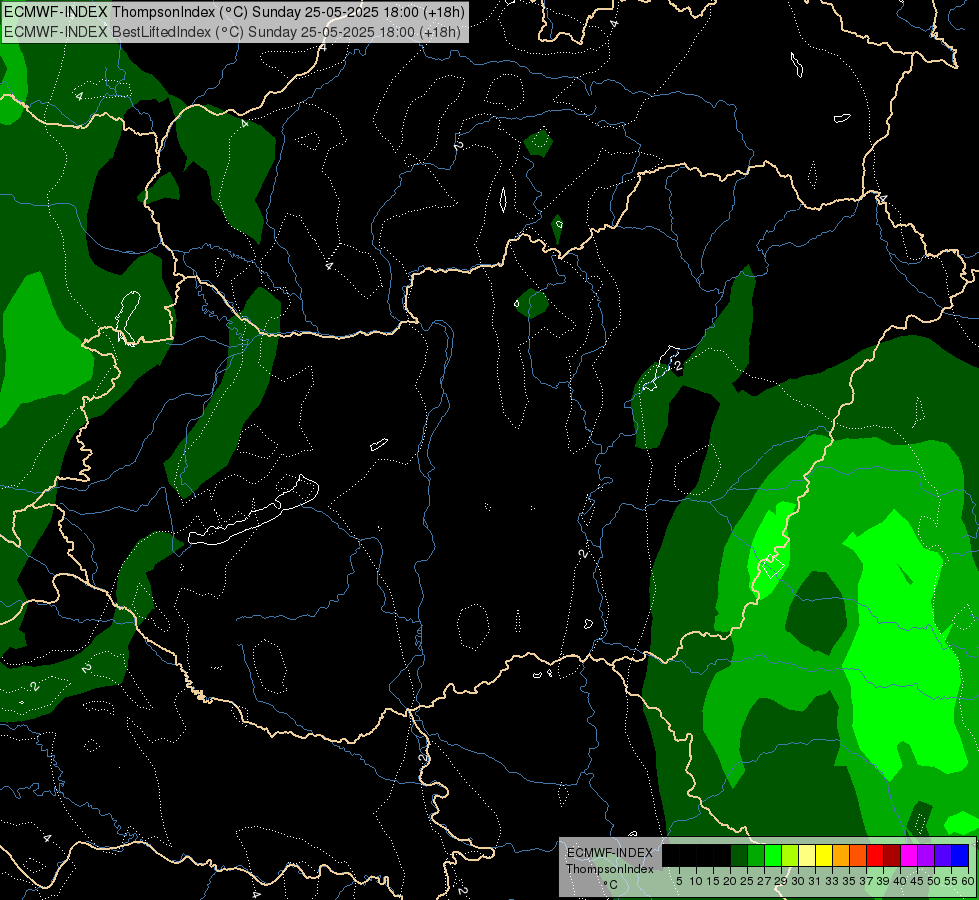Select the bright red 37–39 legend swatch

(875, 855)
